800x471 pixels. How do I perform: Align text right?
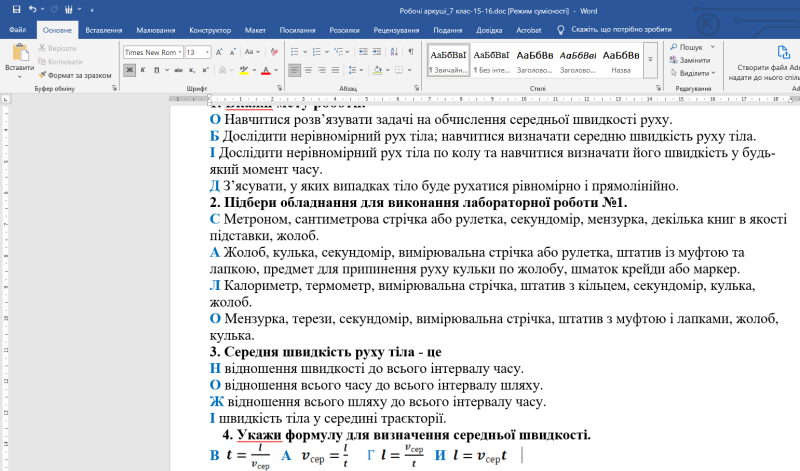point(321,70)
